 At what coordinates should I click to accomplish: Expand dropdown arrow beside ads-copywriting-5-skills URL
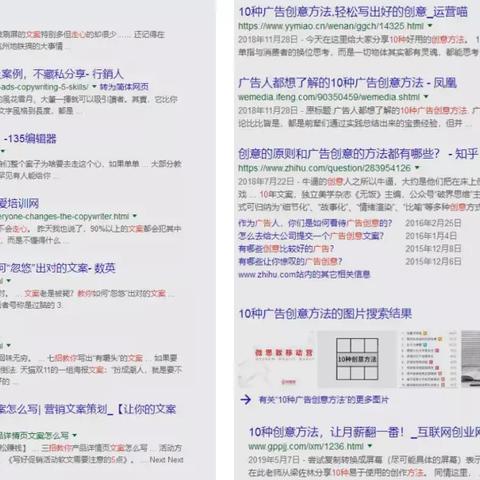pos(94,87)
